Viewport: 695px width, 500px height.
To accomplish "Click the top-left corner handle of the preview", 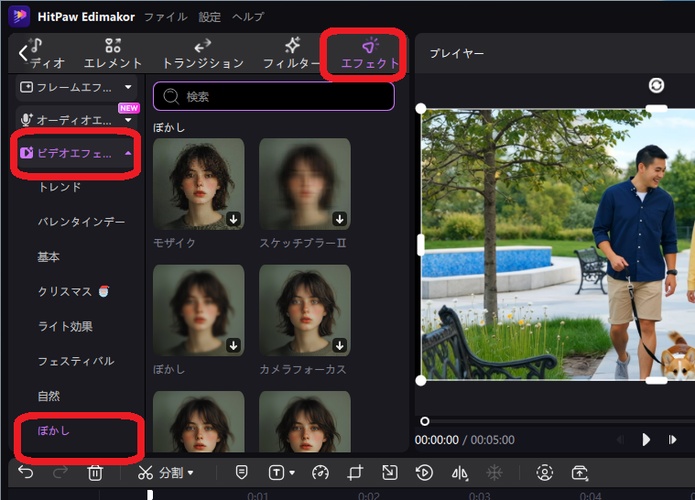I will [421, 108].
